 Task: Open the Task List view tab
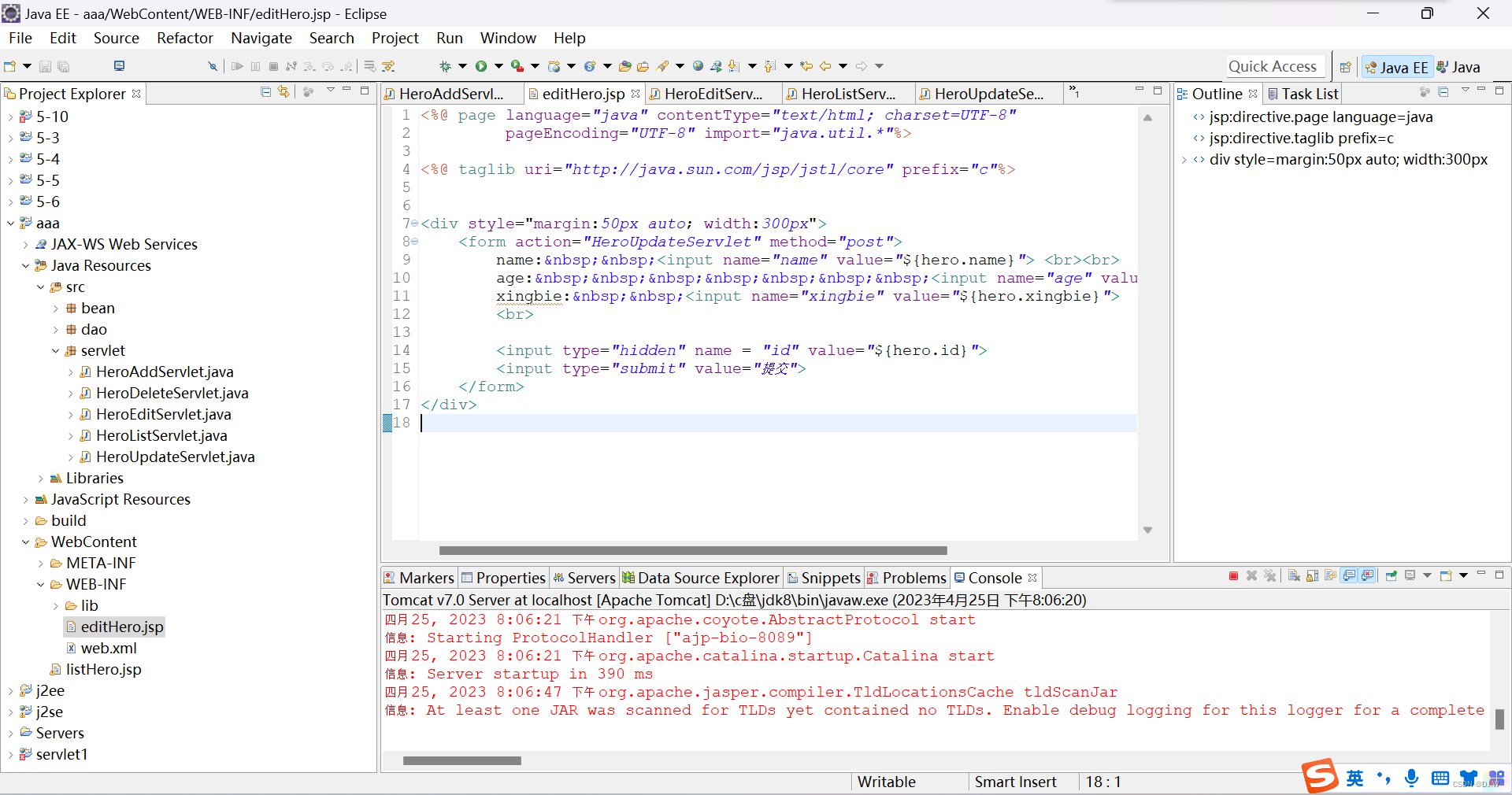tap(1303, 94)
